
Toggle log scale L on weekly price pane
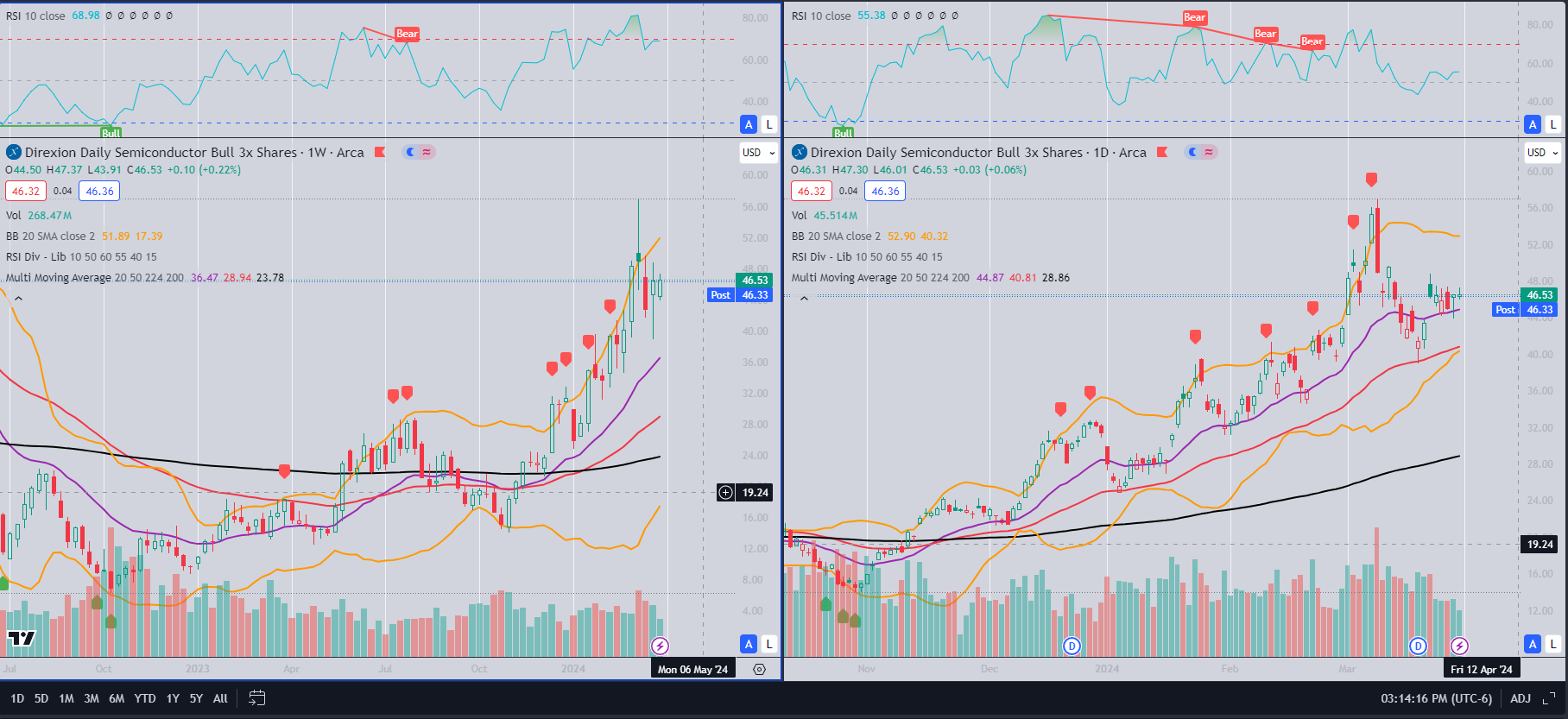(x=769, y=644)
